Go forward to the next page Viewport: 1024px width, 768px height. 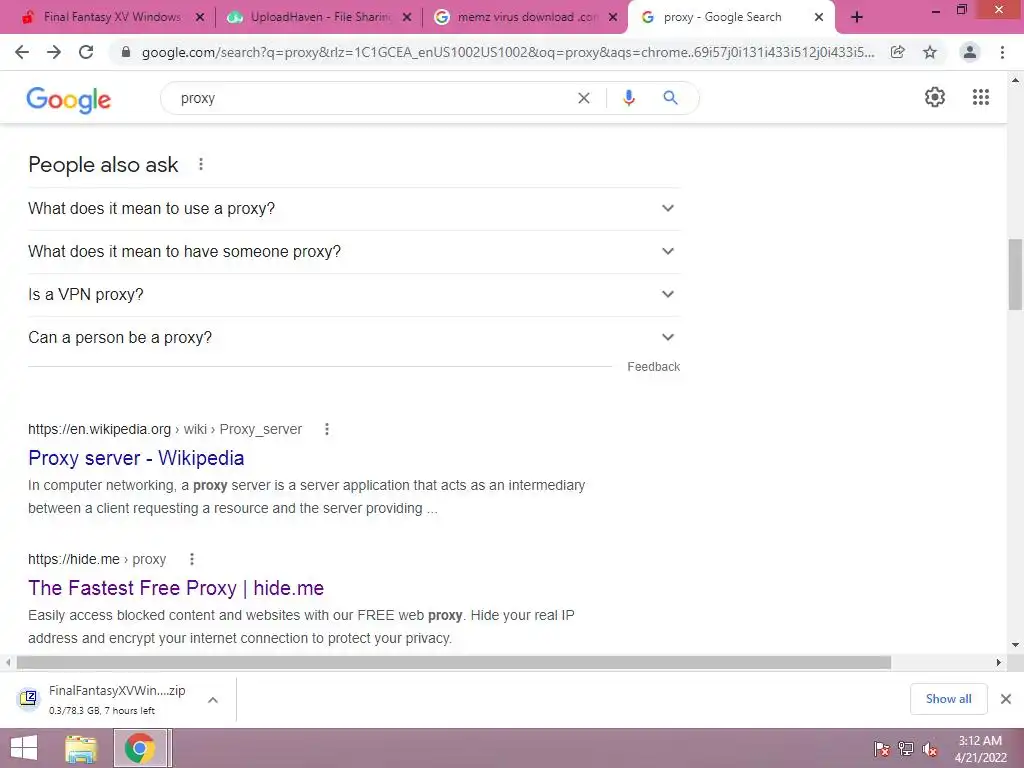pyautogui.click(x=54, y=52)
